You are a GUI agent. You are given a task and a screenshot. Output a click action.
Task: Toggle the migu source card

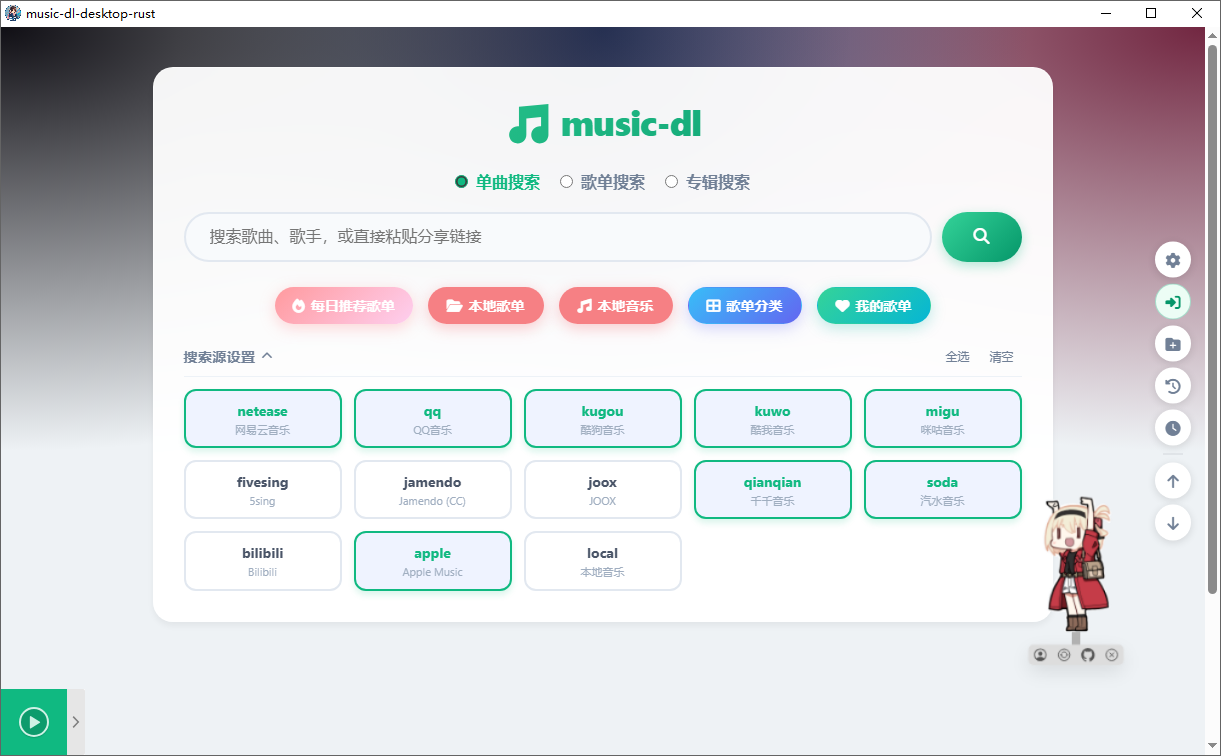tap(943, 419)
